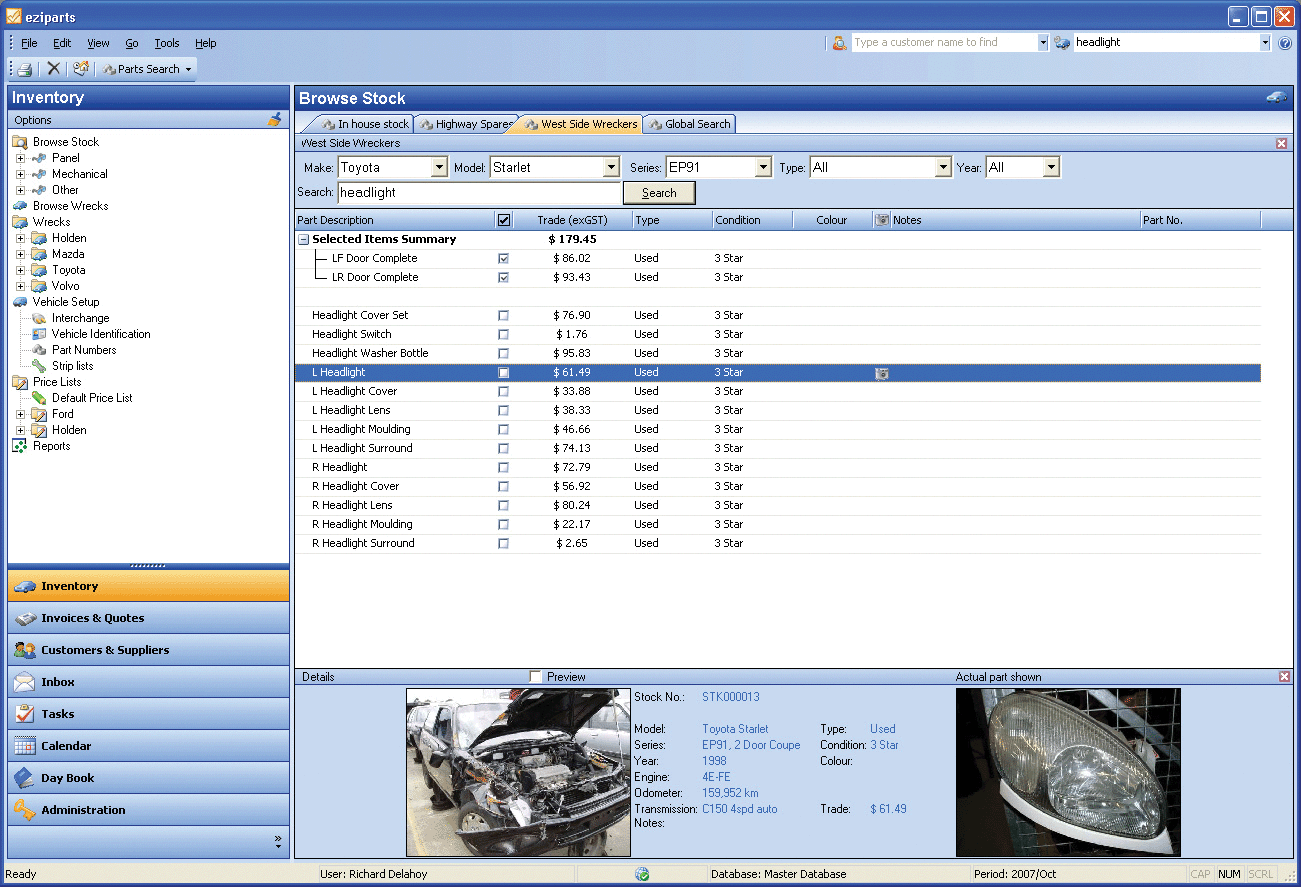Toggle the select-all checkbox in column header
Viewport: 1301px width, 887px height.
tap(504, 220)
